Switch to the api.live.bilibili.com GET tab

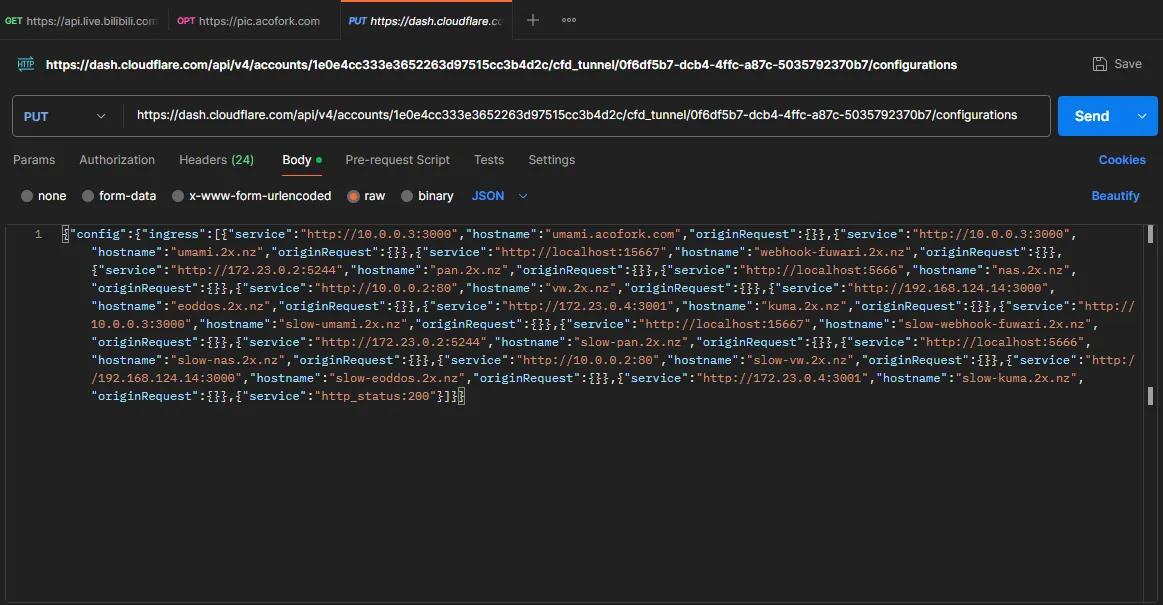[81, 21]
